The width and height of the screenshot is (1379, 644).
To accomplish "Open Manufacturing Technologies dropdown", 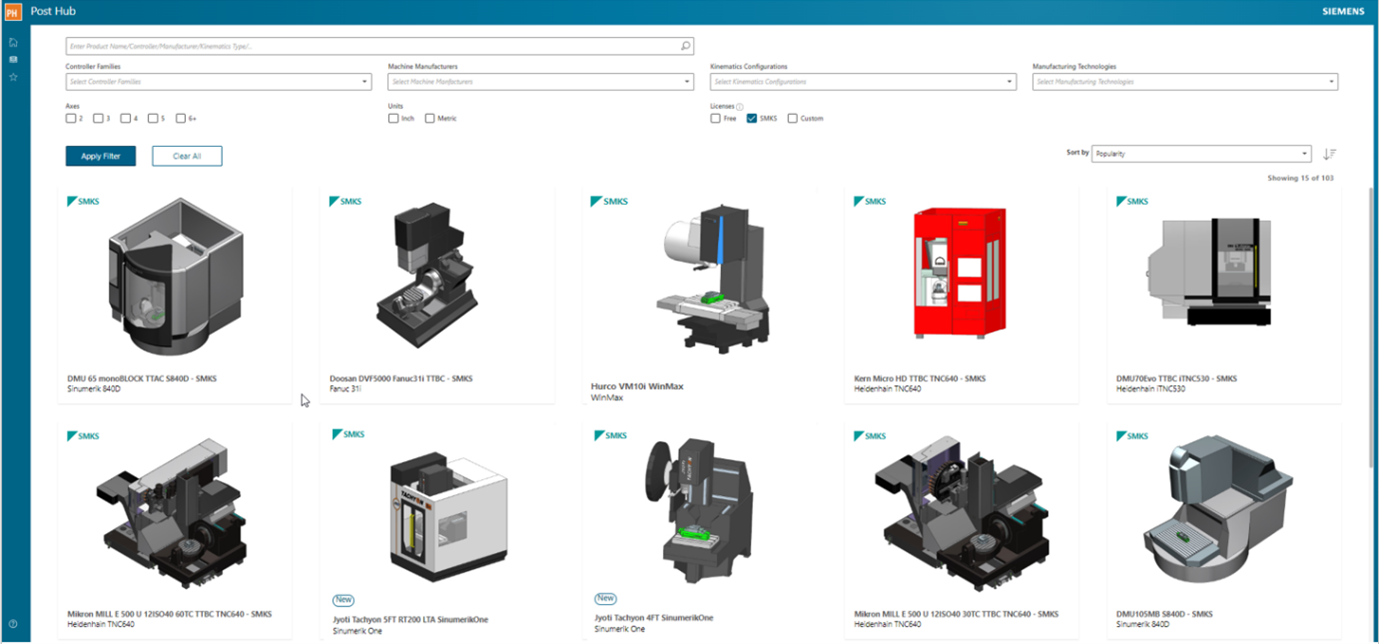I will tap(1185, 82).
